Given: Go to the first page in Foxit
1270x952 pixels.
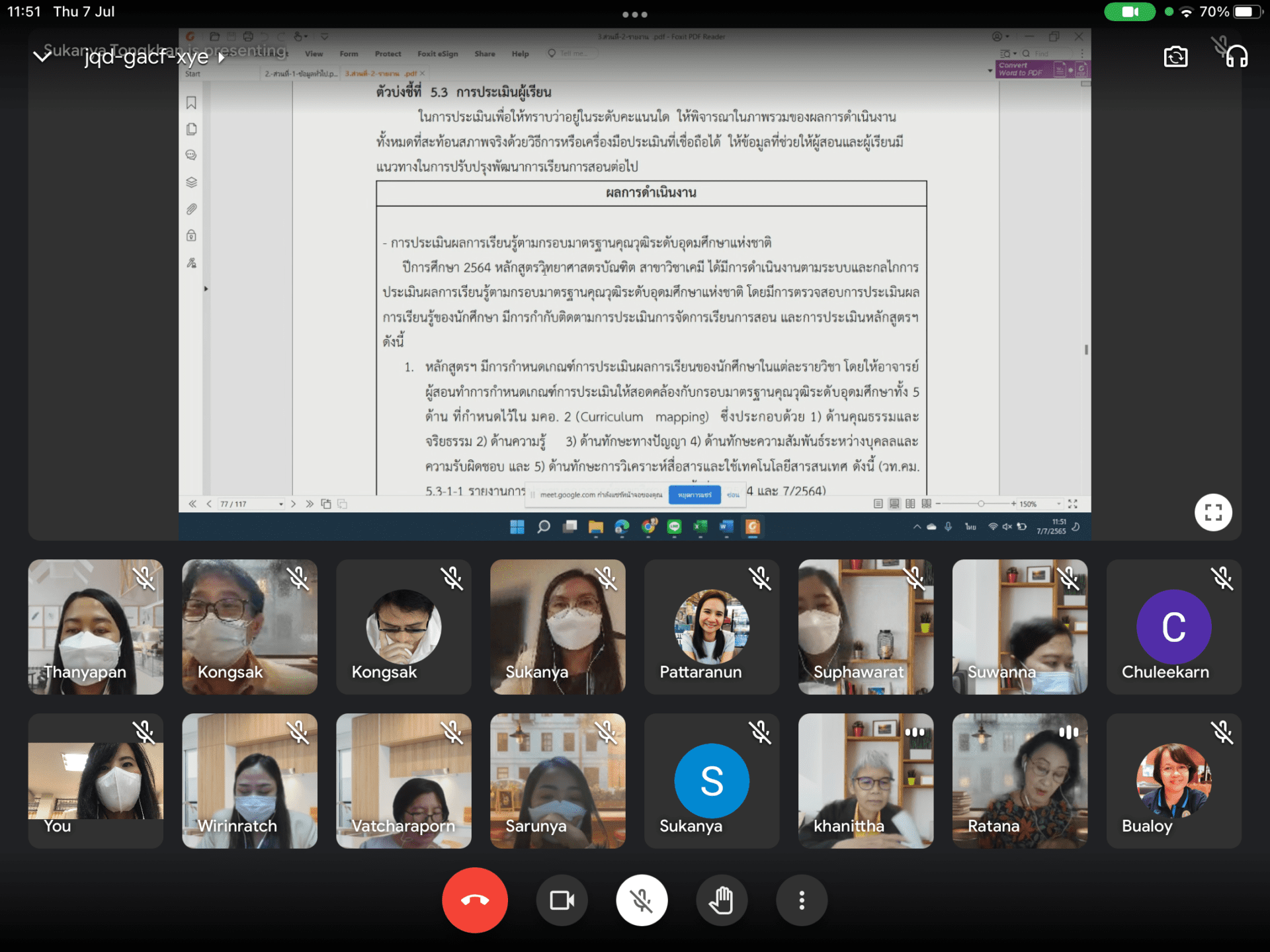Looking at the screenshot, I should point(192,504).
